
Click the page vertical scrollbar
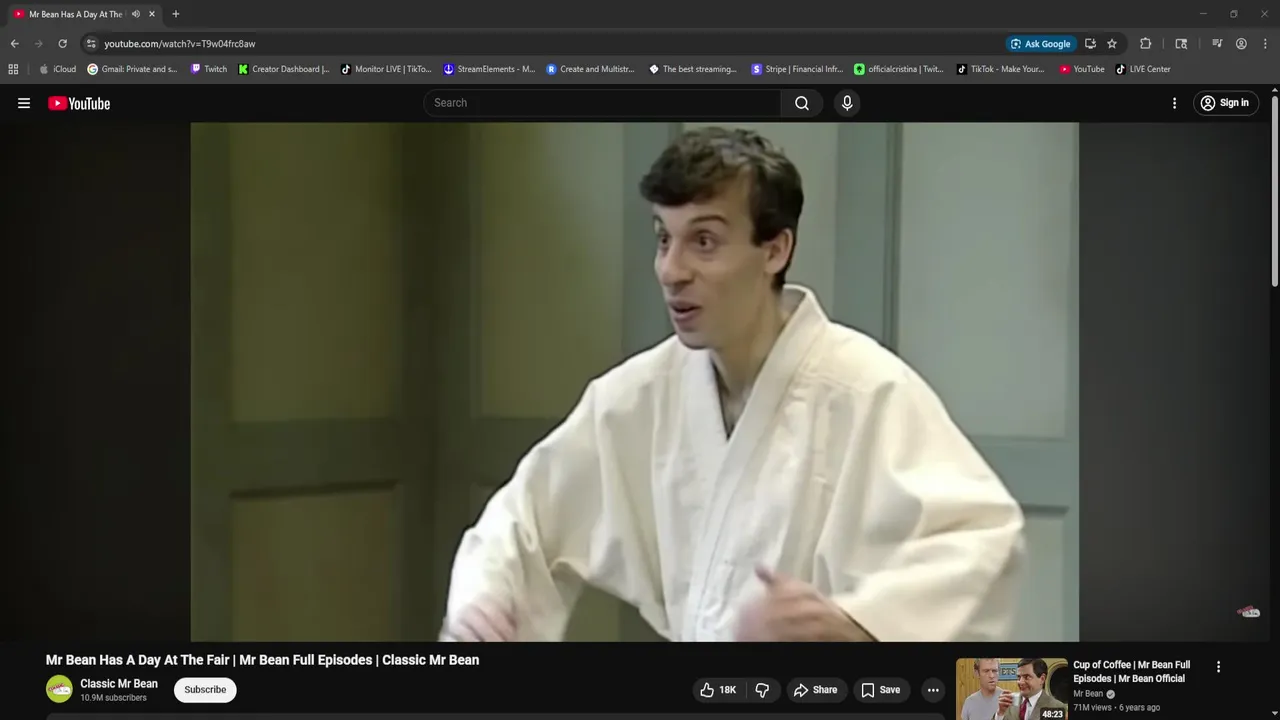click(1274, 190)
